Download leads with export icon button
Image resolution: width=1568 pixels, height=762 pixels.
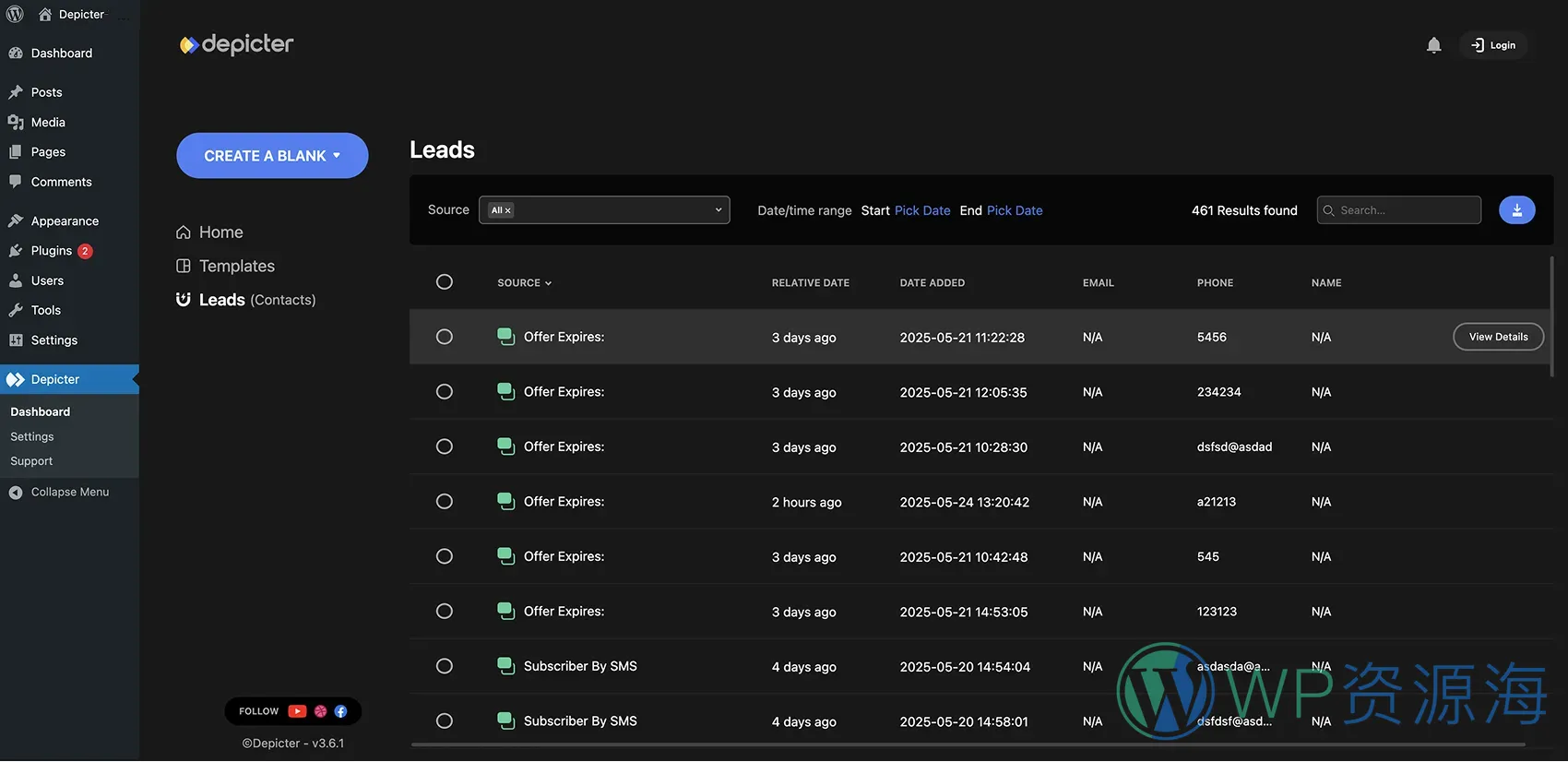[x=1516, y=210]
